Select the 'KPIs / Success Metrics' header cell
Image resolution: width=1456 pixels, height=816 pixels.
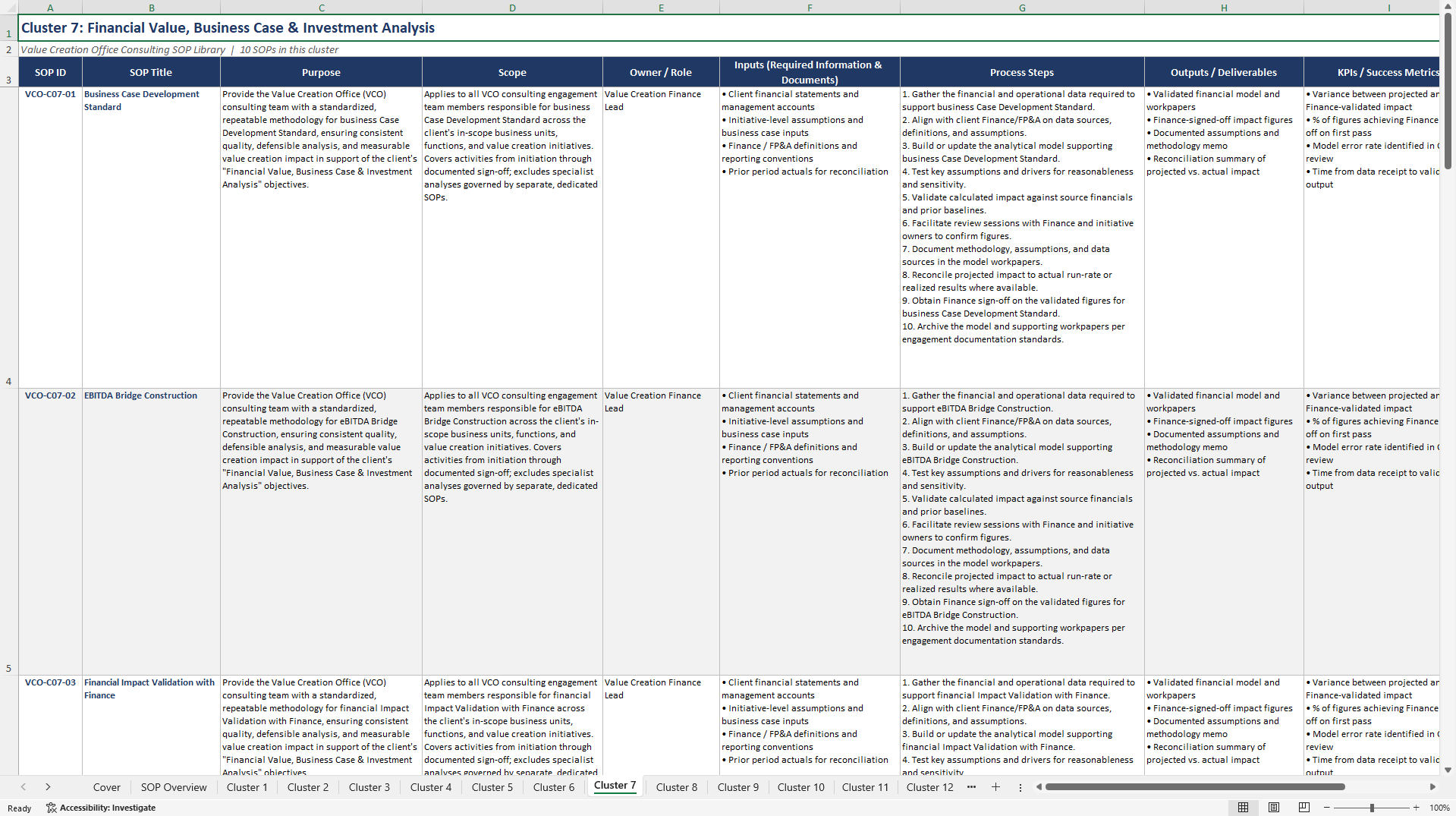point(1372,72)
